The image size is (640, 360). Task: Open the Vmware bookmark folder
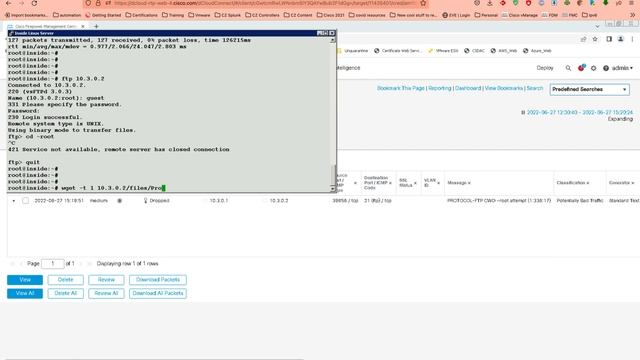(x=199, y=15)
